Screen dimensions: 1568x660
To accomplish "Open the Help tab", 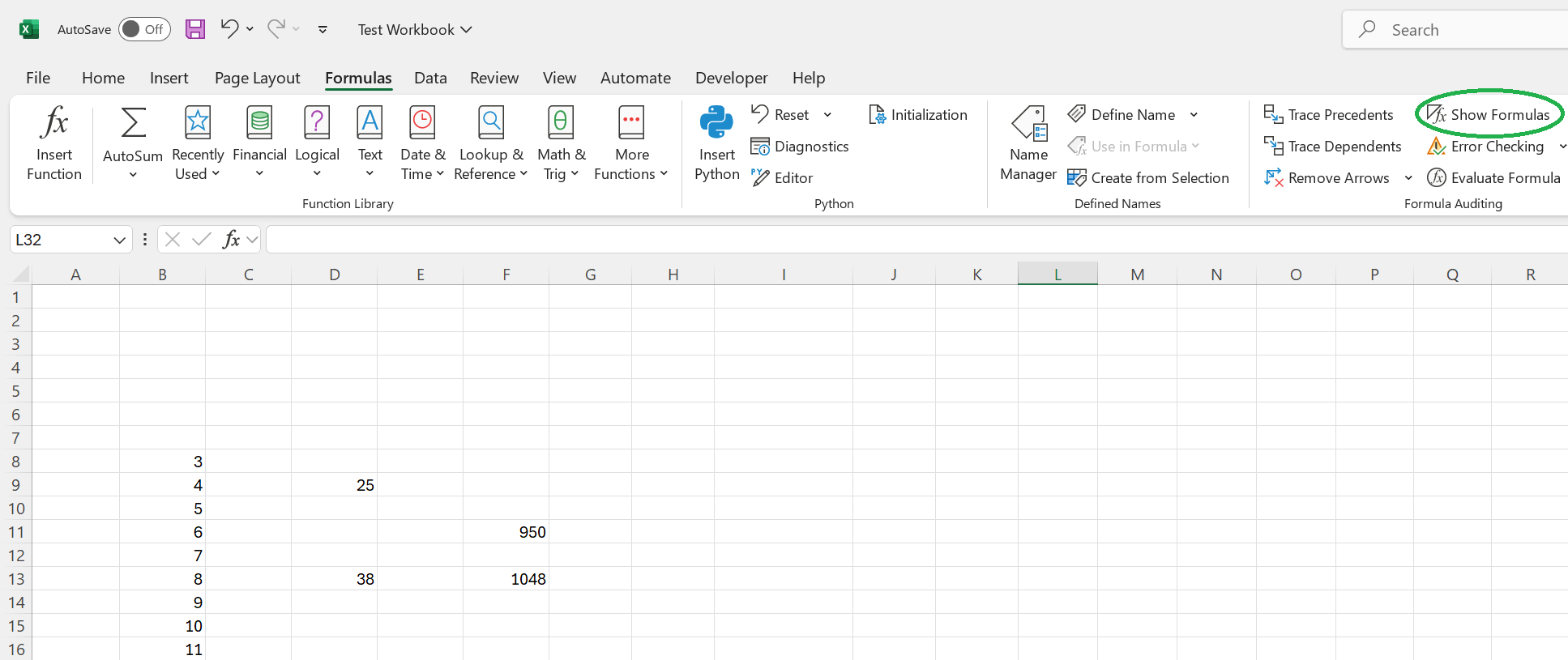I will tap(809, 78).
